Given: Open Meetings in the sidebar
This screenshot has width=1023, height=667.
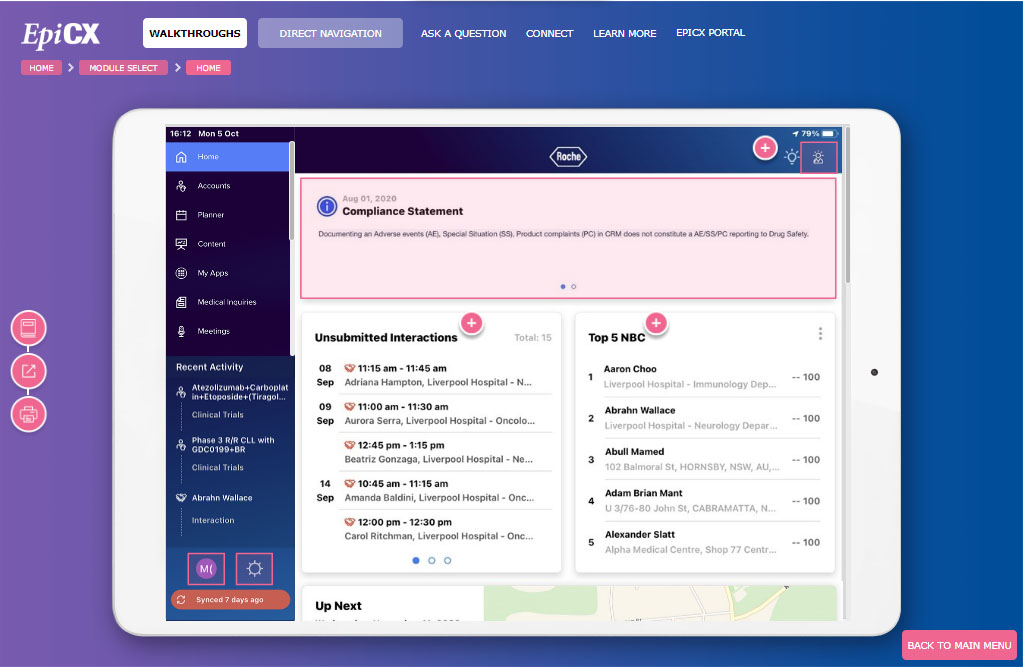Looking at the screenshot, I should pyautogui.click(x=227, y=332).
